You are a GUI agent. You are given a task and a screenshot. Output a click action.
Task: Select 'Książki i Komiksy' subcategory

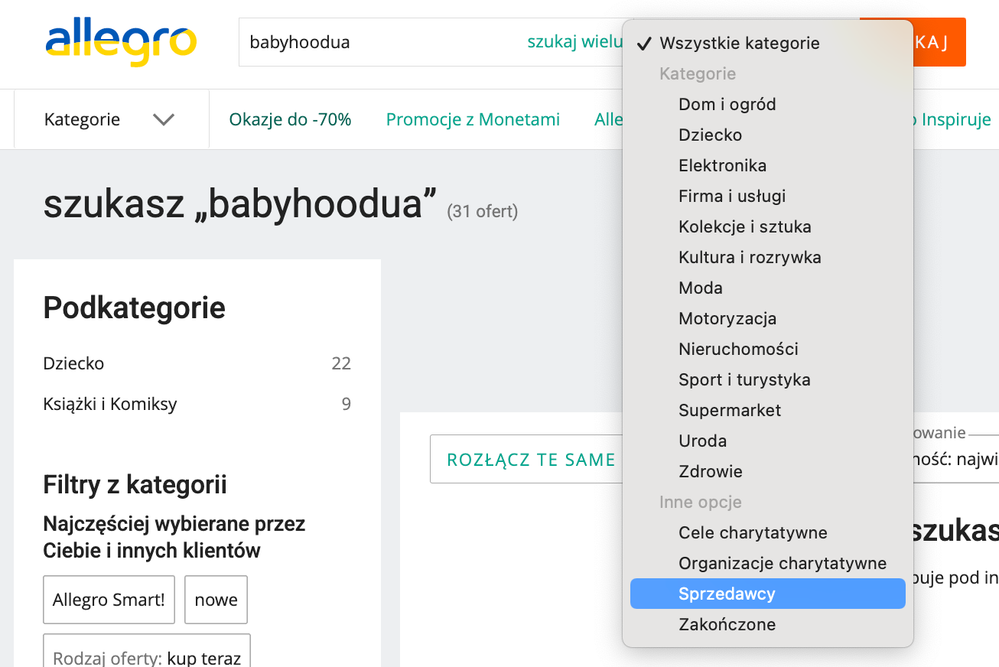pos(110,404)
